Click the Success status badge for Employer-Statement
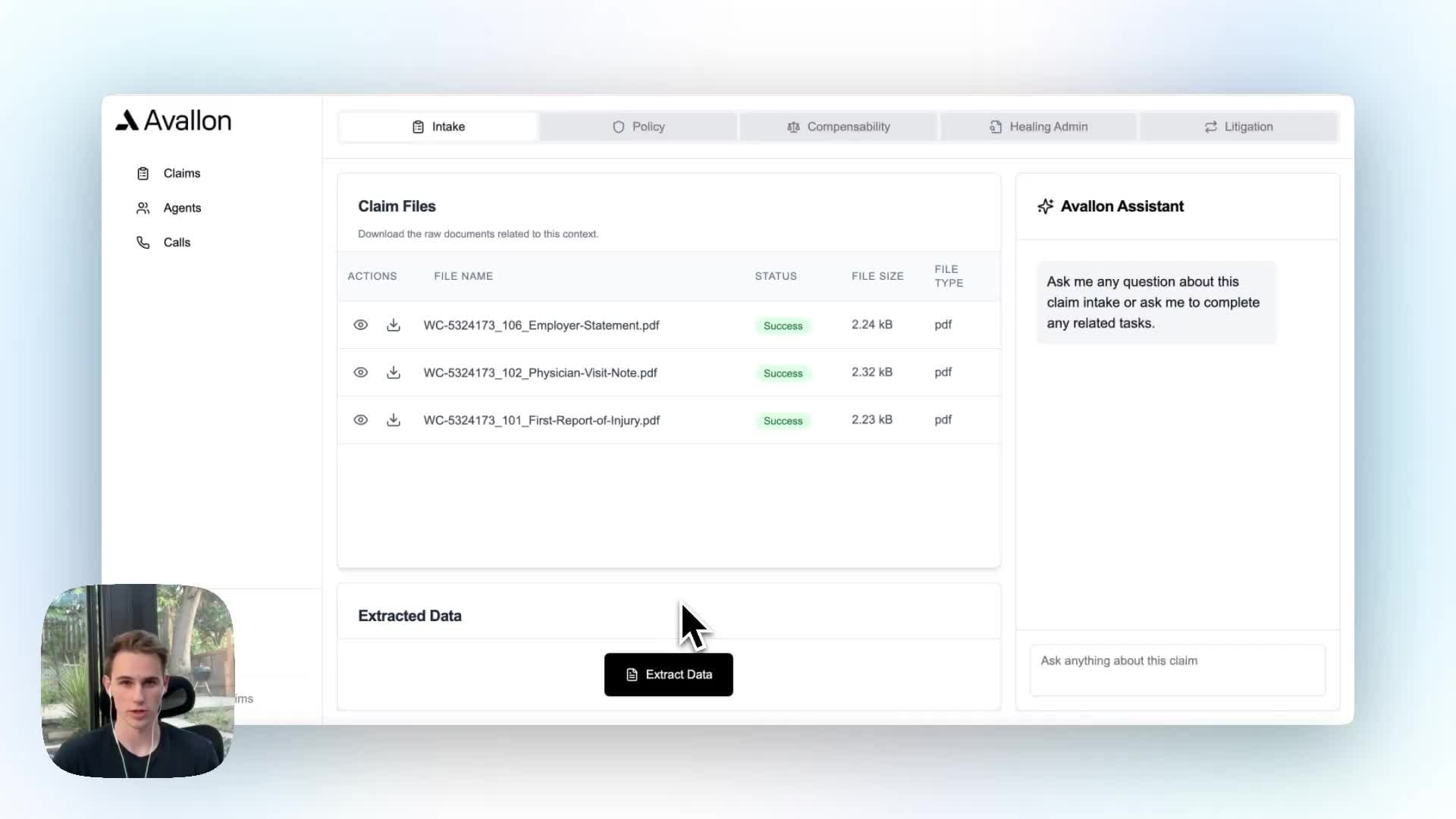Image resolution: width=1456 pixels, height=819 pixels. coord(783,326)
